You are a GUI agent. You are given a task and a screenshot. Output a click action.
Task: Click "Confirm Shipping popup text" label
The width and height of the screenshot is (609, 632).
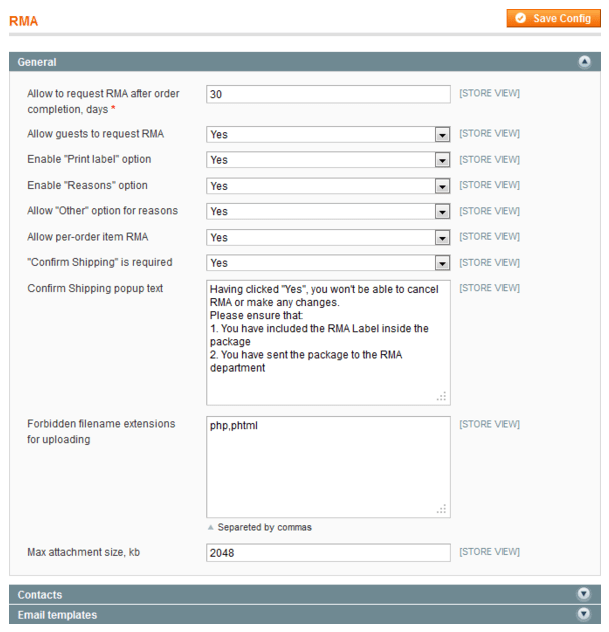pyautogui.click(x=95, y=289)
